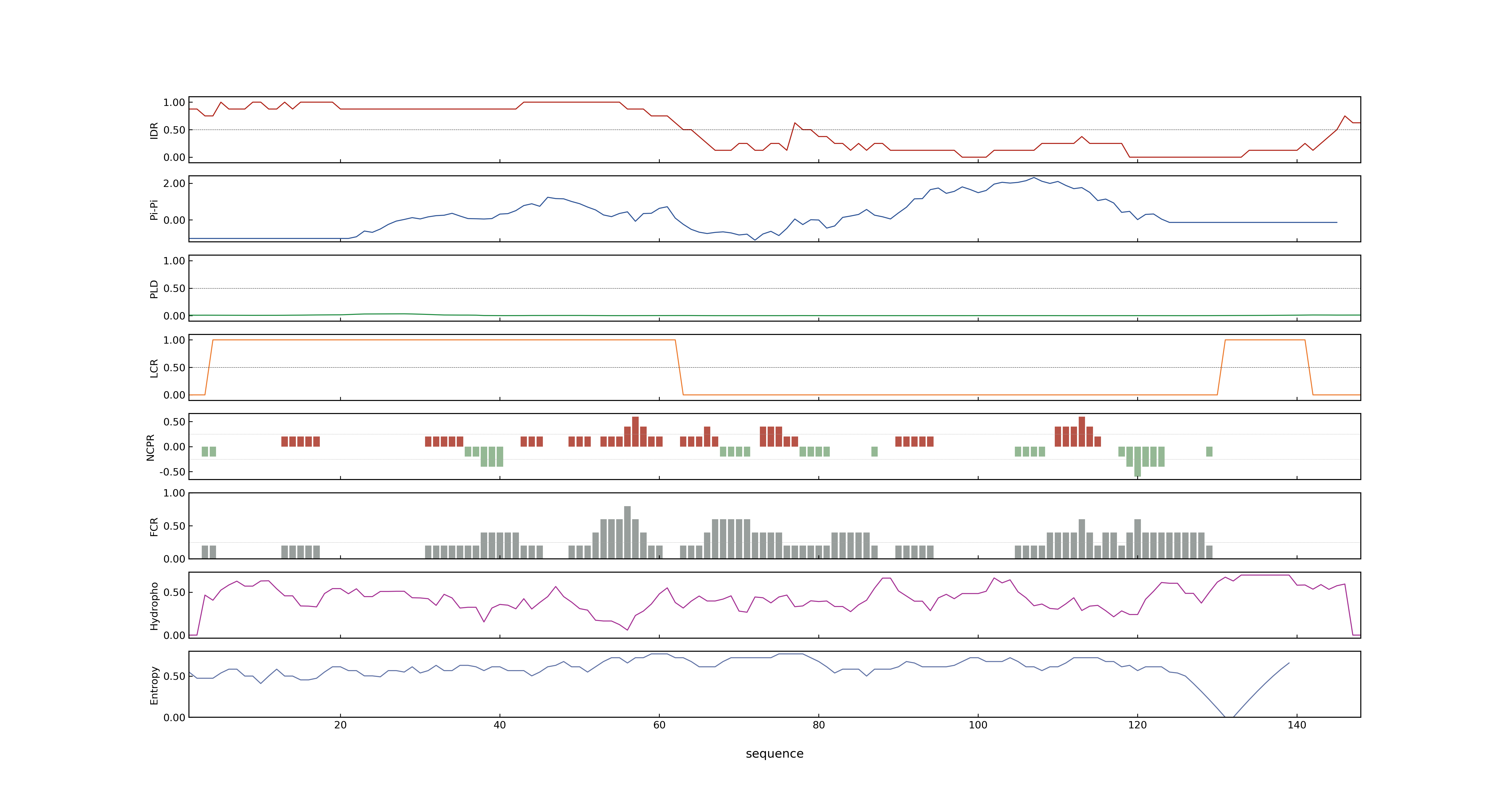Viewport: 1512px width, 806px height.
Task: Click the 0.00 tick of Hydropho panel
Action: point(174,635)
